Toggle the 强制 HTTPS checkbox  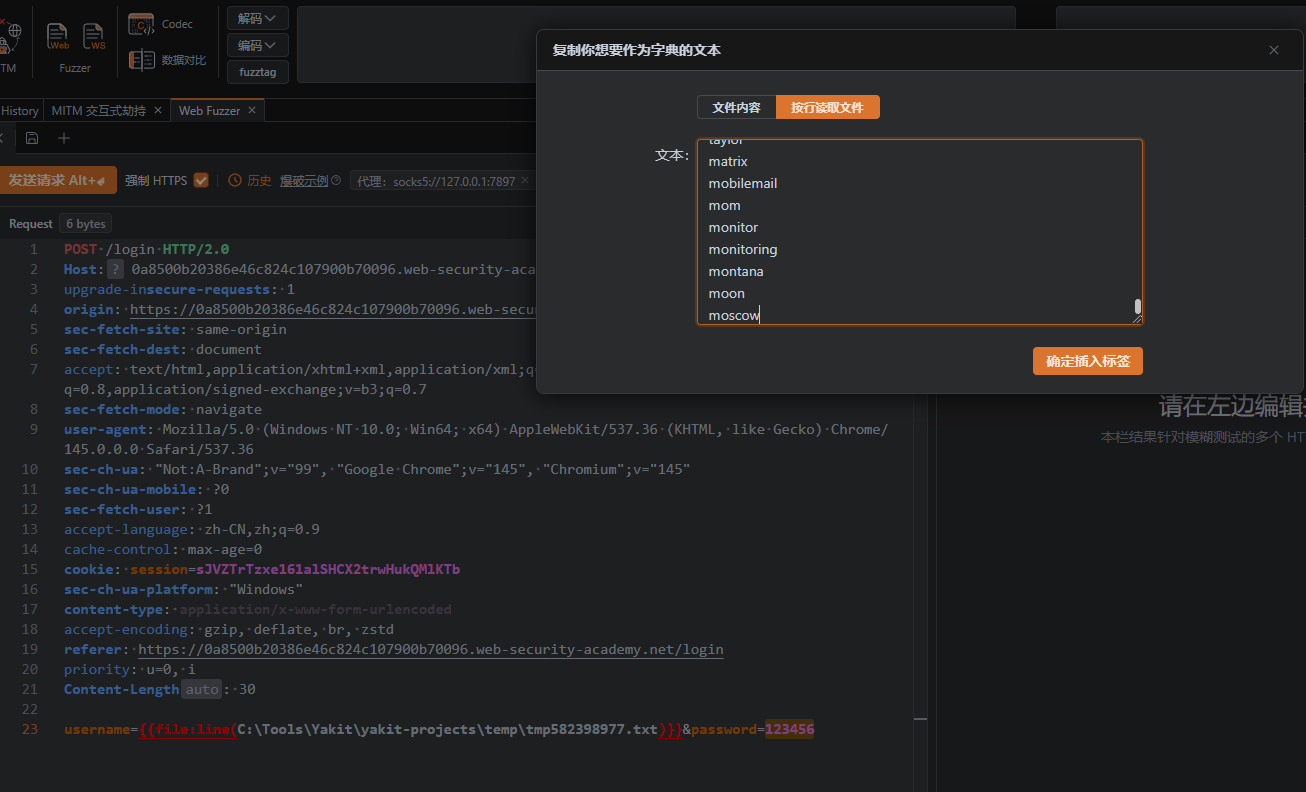201,181
